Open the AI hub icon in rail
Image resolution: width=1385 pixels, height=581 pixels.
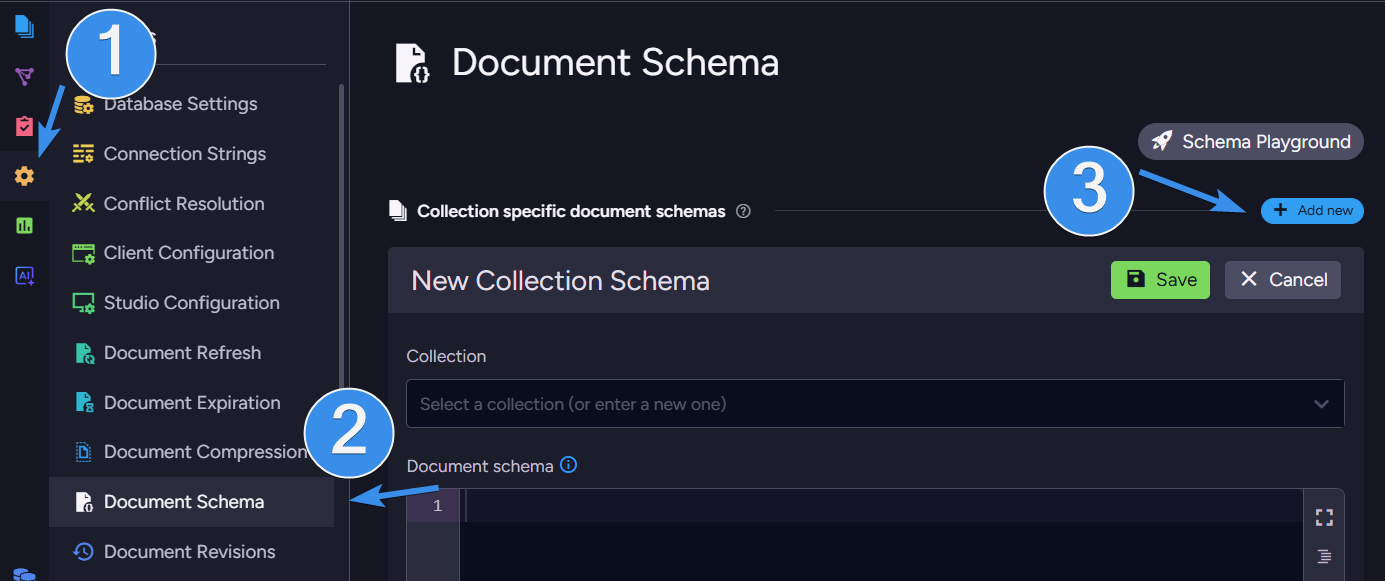tap(24, 276)
